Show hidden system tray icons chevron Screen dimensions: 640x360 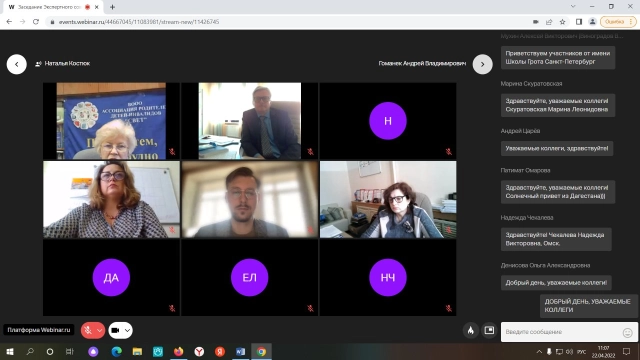[x=539, y=351]
